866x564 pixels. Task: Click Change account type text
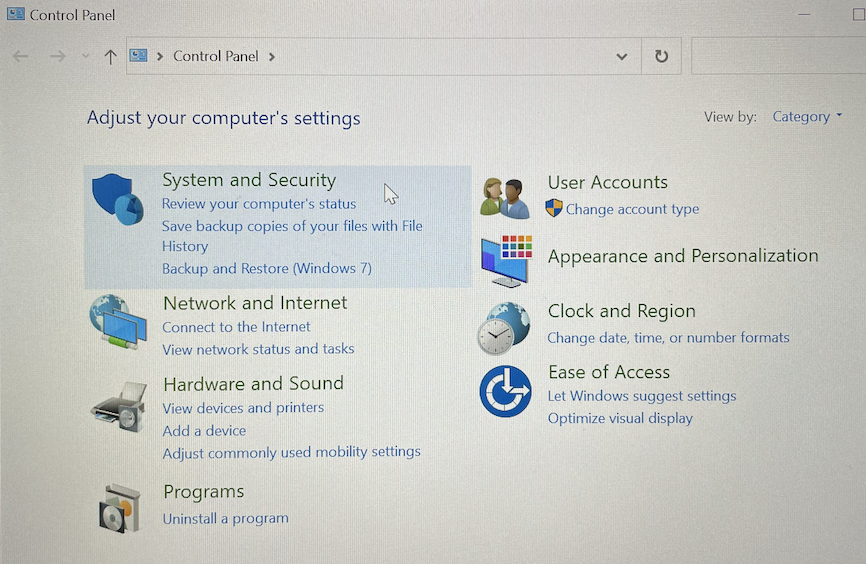[x=632, y=209]
